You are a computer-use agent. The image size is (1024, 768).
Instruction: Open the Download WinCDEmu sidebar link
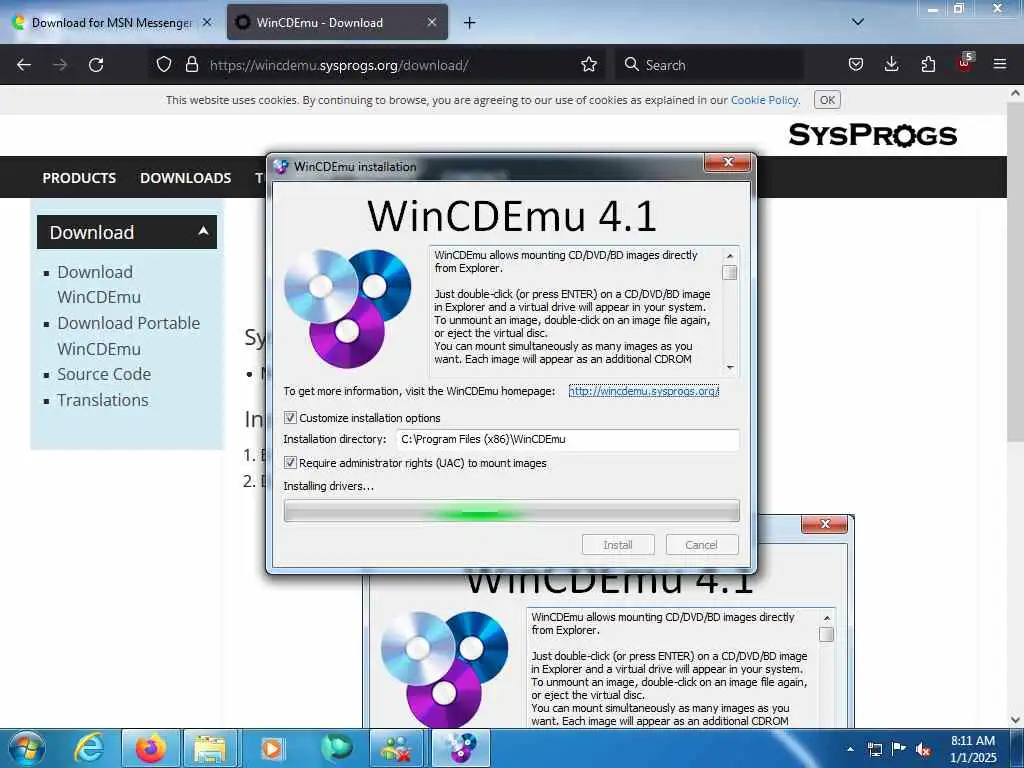coord(99,284)
